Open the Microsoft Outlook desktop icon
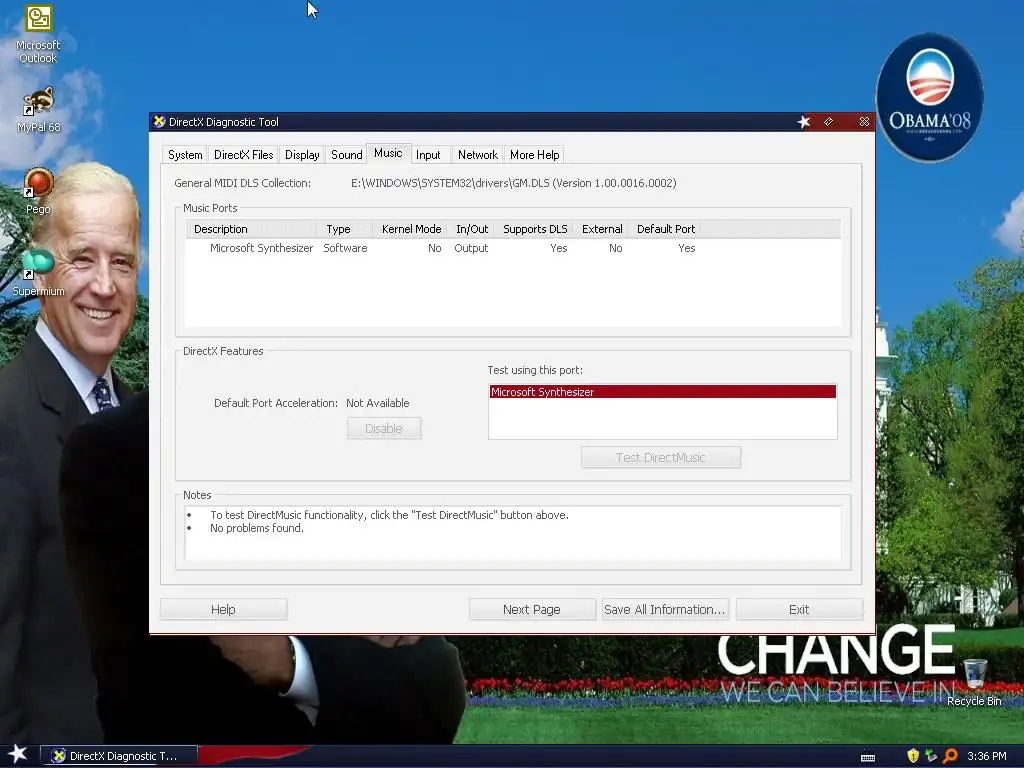The width and height of the screenshot is (1024, 768). (38, 34)
